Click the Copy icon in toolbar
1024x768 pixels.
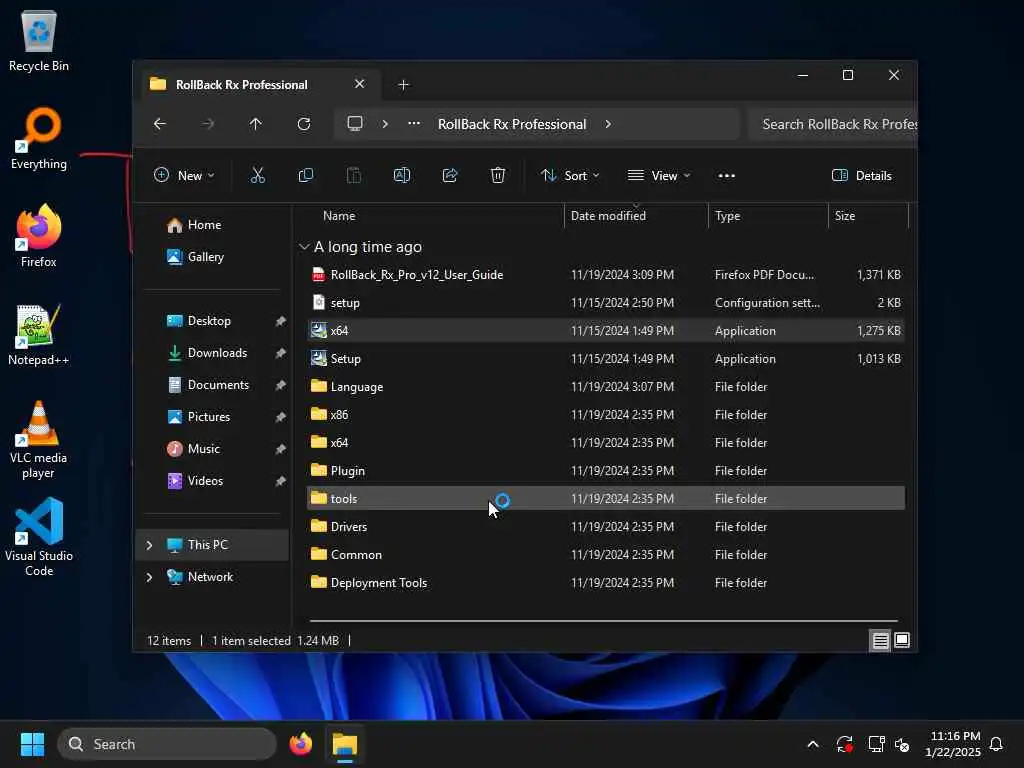pyautogui.click(x=306, y=175)
